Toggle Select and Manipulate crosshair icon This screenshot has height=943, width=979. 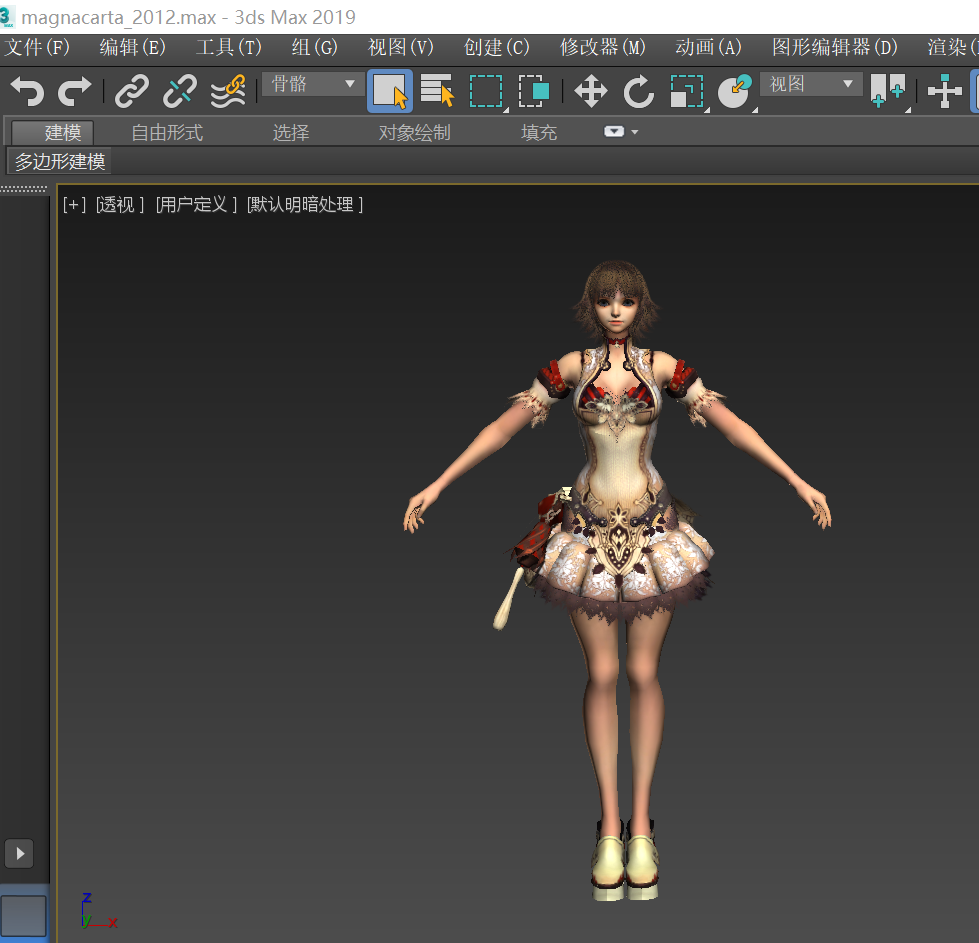(945, 92)
